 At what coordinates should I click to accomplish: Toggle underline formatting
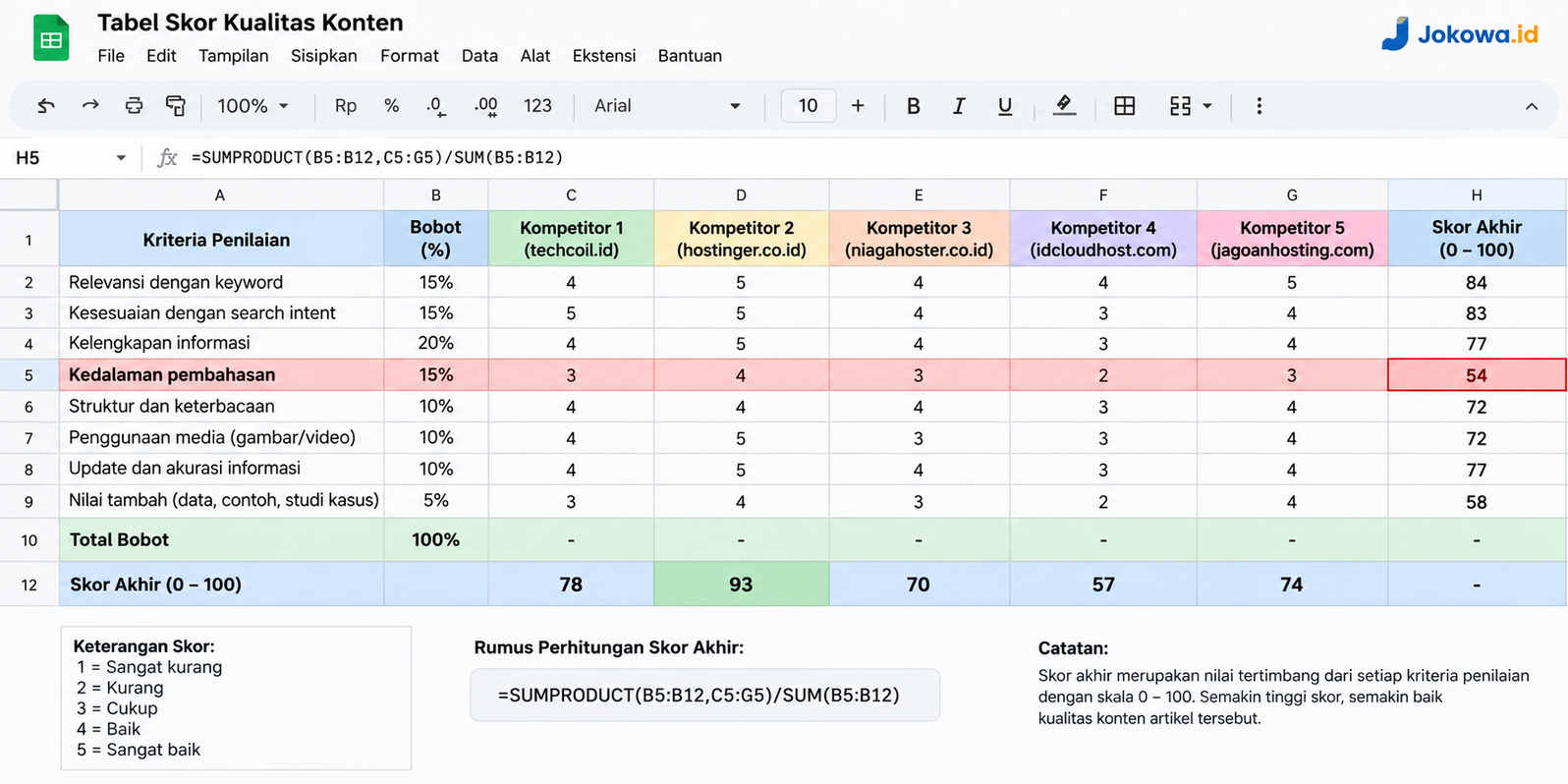pos(1004,106)
